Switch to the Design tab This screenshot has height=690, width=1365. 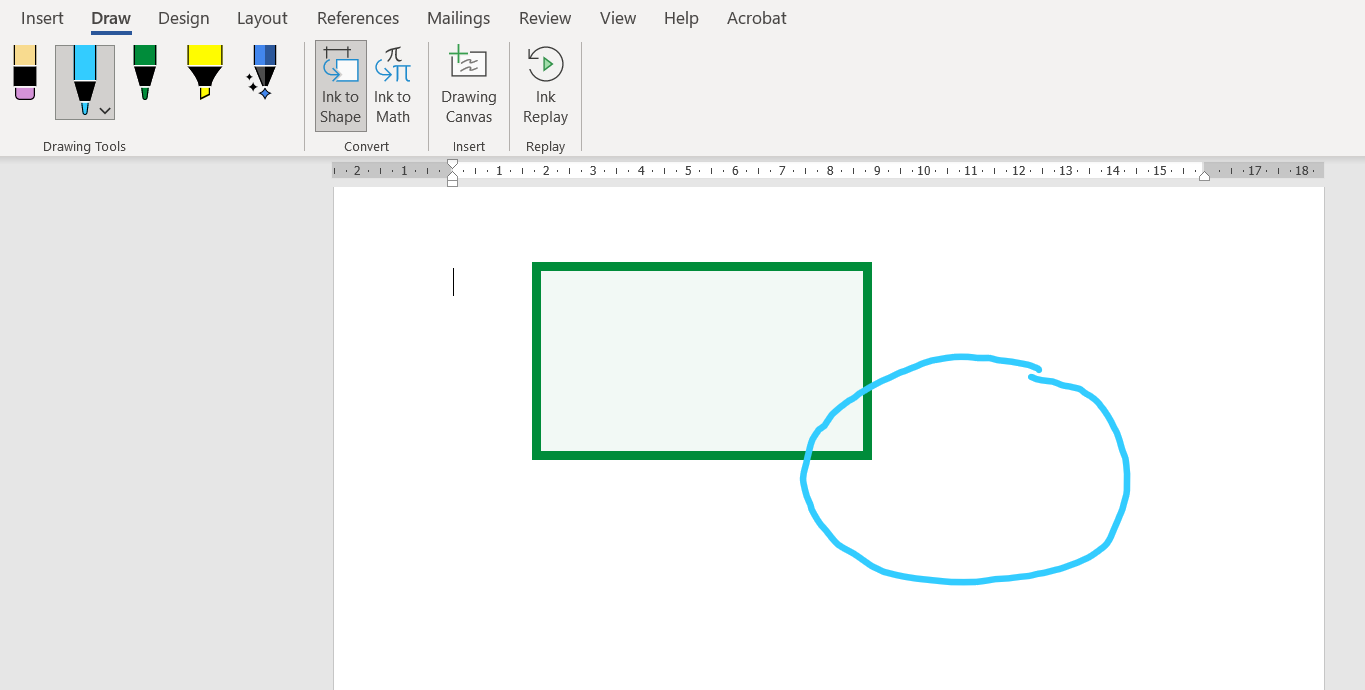click(184, 18)
